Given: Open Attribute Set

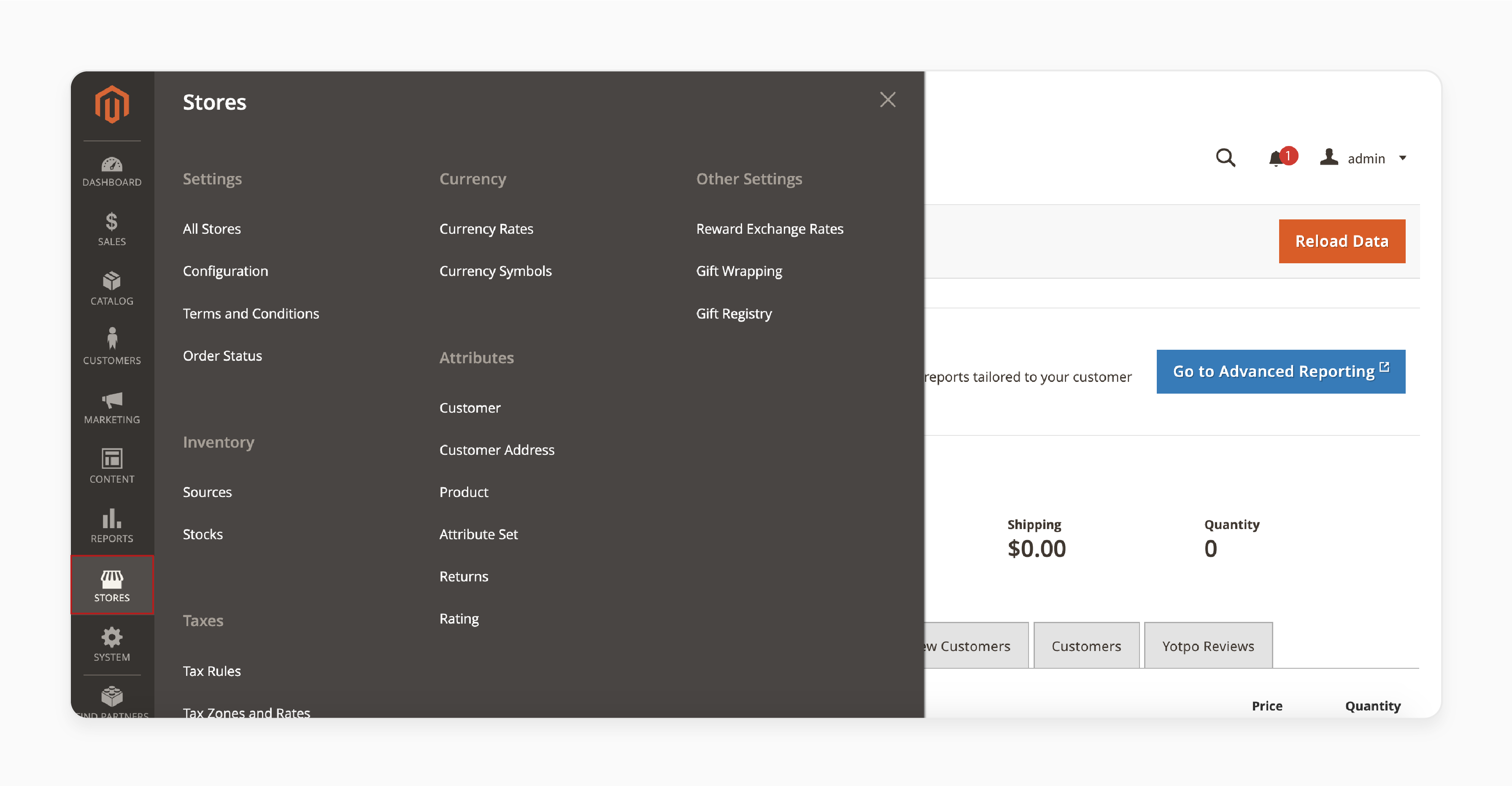Looking at the screenshot, I should [x=478, y=534].
